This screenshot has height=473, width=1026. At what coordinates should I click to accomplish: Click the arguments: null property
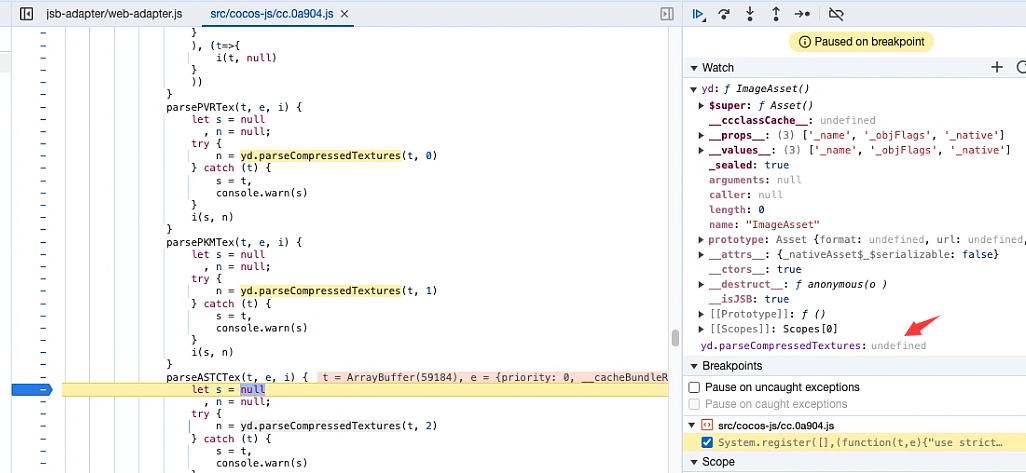754,180
